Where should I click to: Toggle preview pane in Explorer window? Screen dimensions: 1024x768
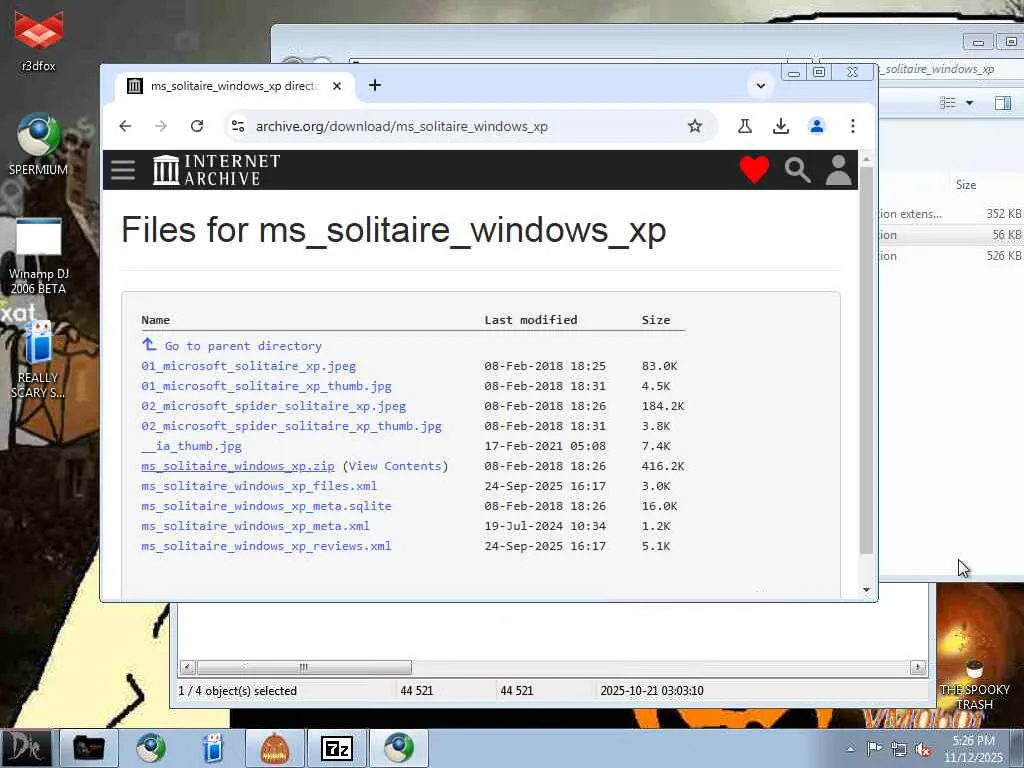pyautogui.click(x=1002, y=103)
